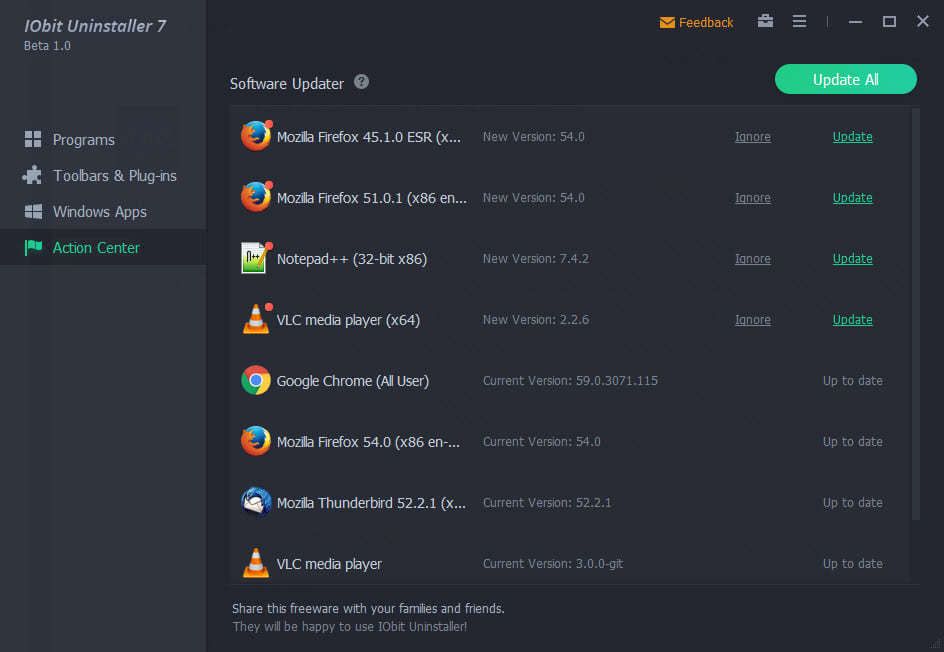Screen dimensions: 944x652
Task: Click the VLC media player (x64) cone icon
Action: point(256,319)
